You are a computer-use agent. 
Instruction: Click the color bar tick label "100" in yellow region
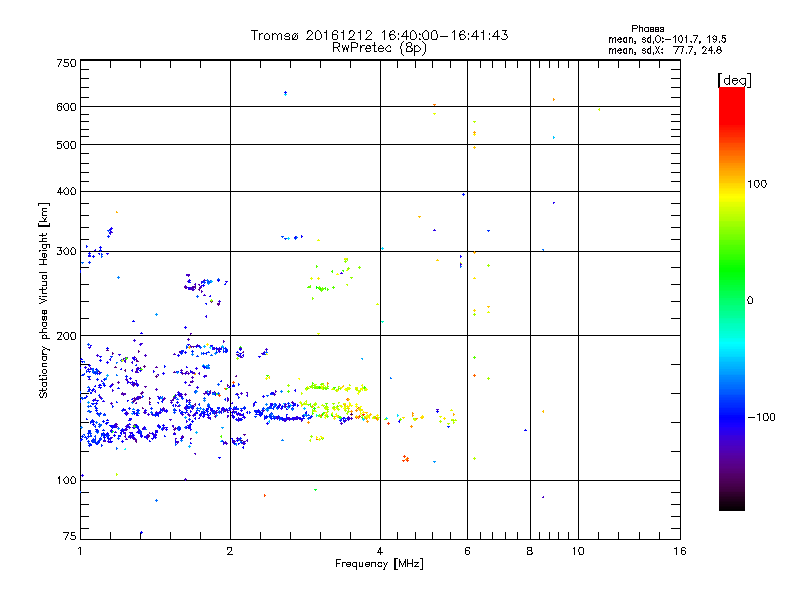point(757,184)
